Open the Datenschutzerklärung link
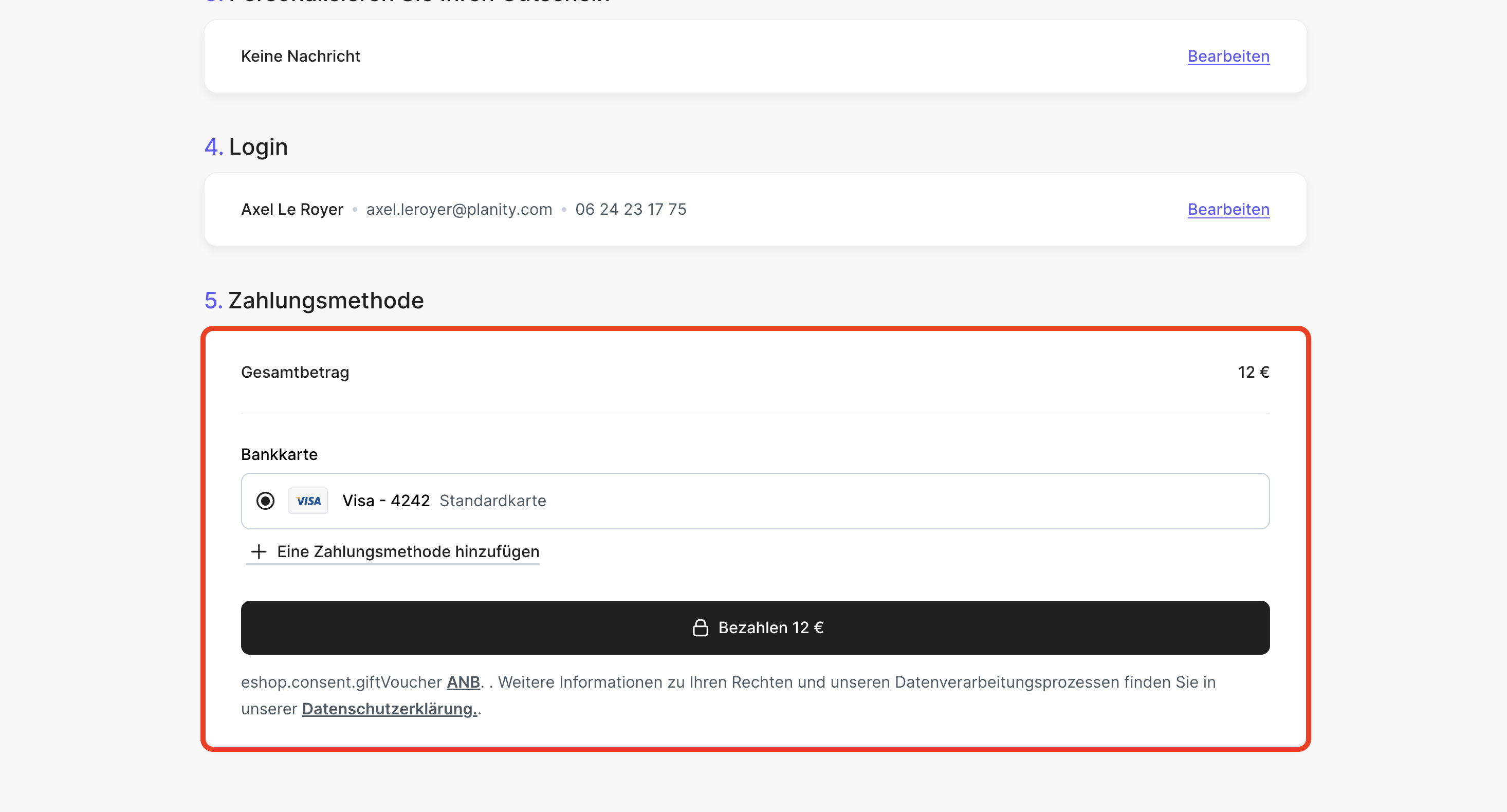The width and height of the screenshot is (1507, 812). click(x=389, y=709)
